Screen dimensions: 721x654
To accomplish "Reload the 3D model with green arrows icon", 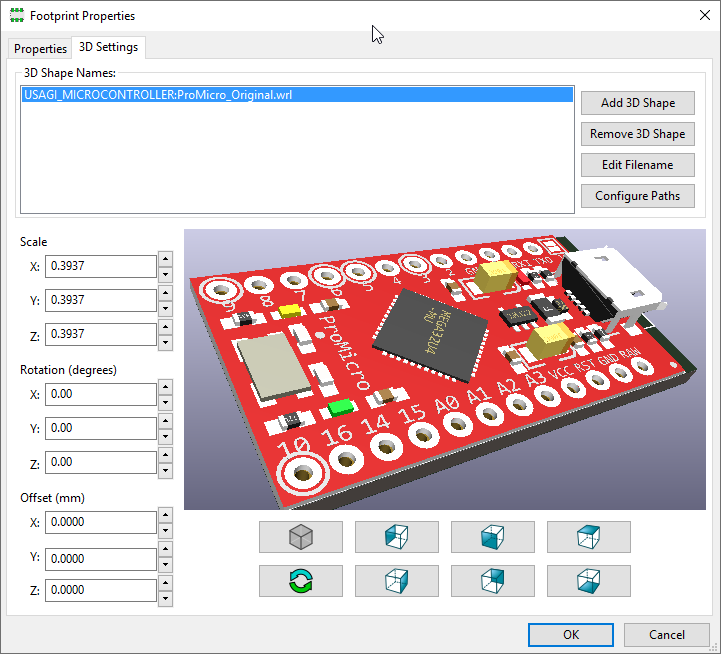I will pos(301,581).
